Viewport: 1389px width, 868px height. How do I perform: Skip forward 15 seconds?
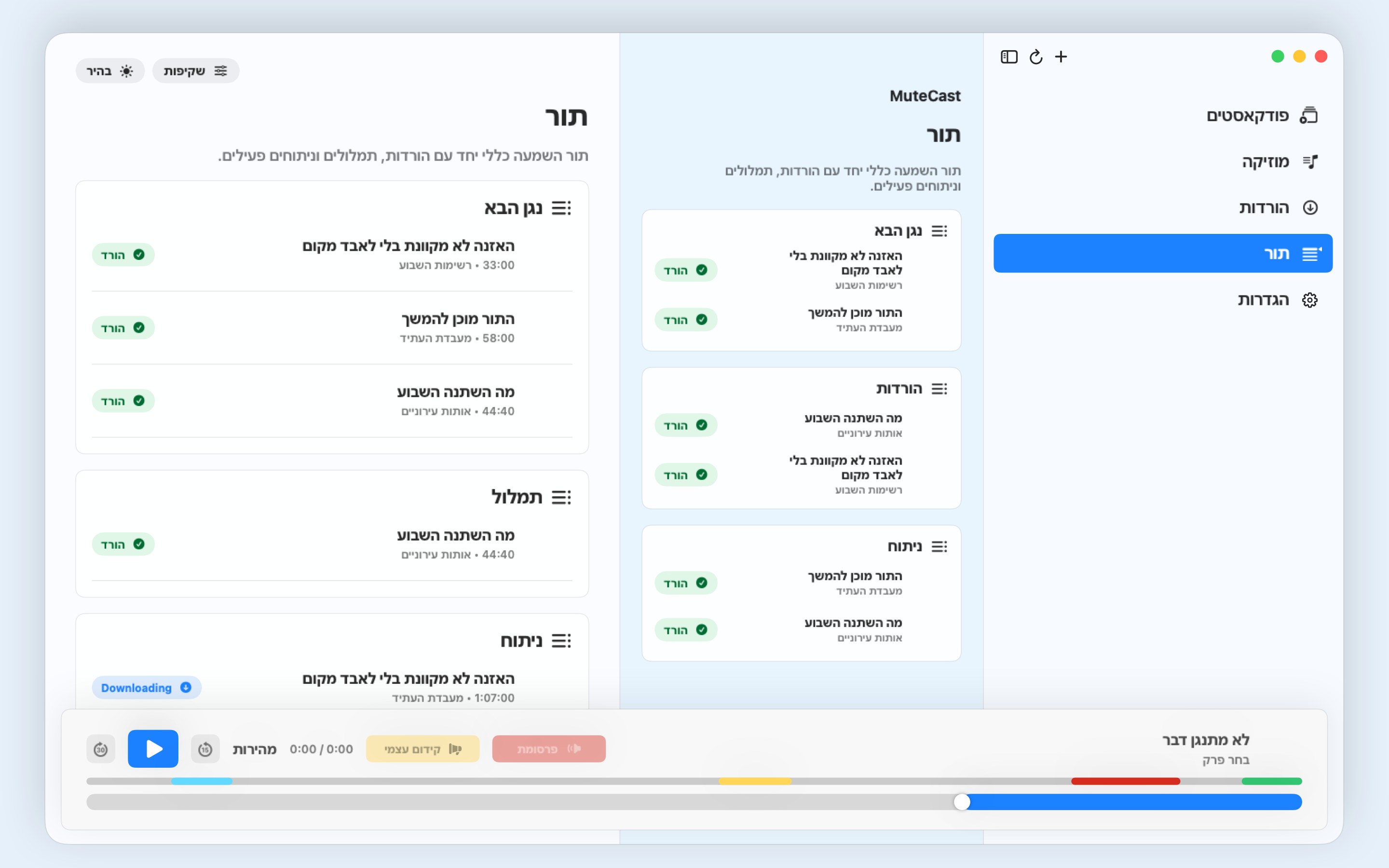click(x=205, y=748)
